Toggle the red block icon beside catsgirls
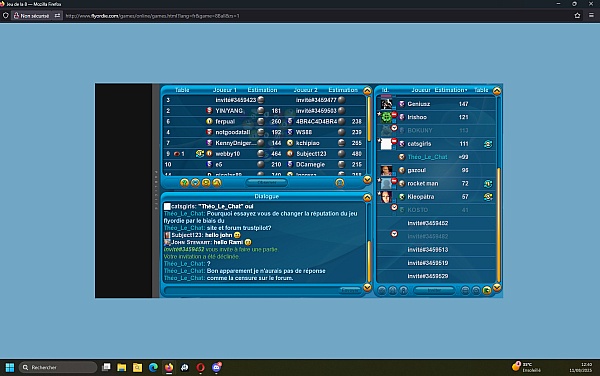Screen dimensions: 600x376 (x=394, y=141)
